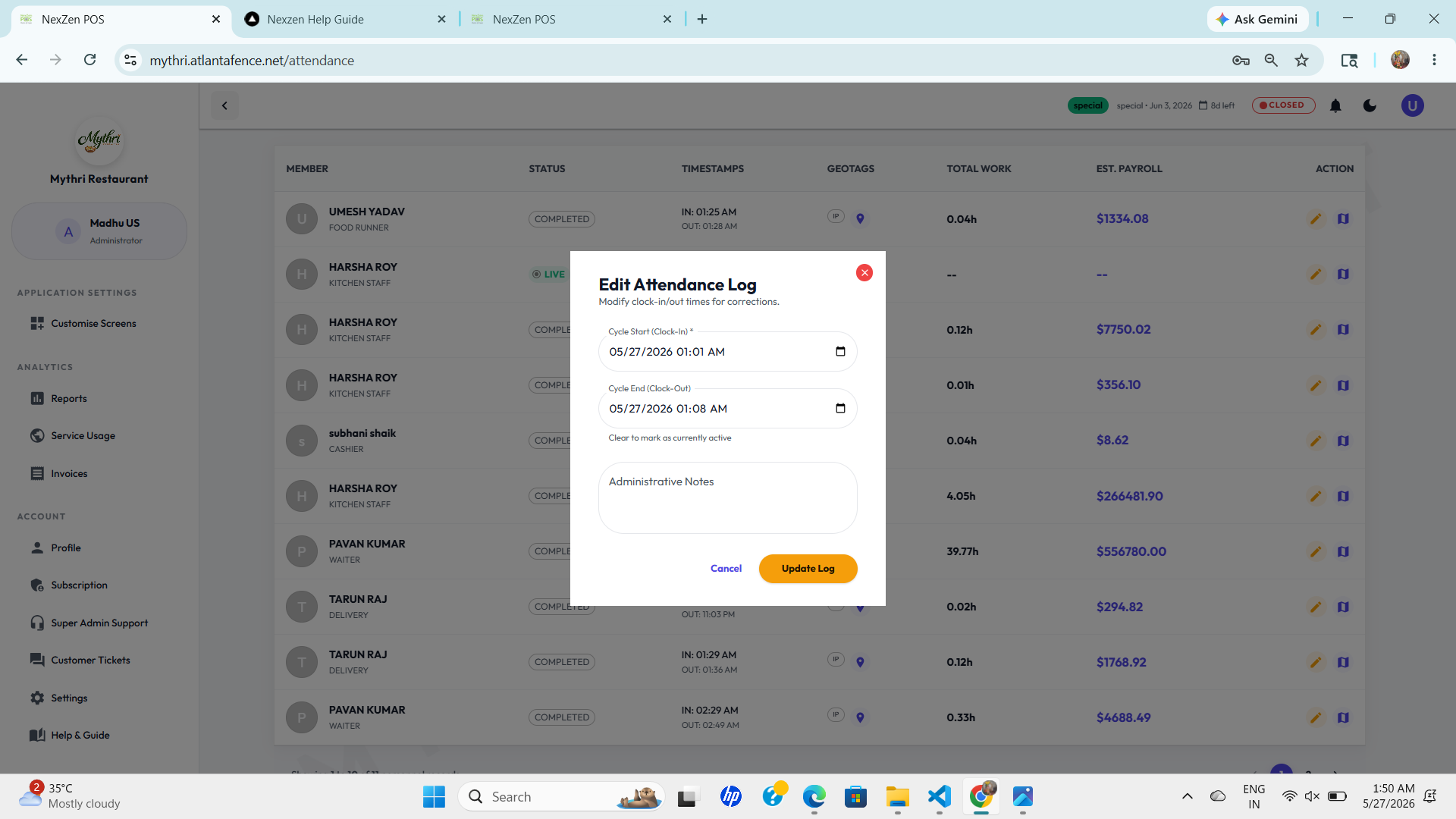
Task: Click the taskbar Search box
Action: [x=561, y=797]
